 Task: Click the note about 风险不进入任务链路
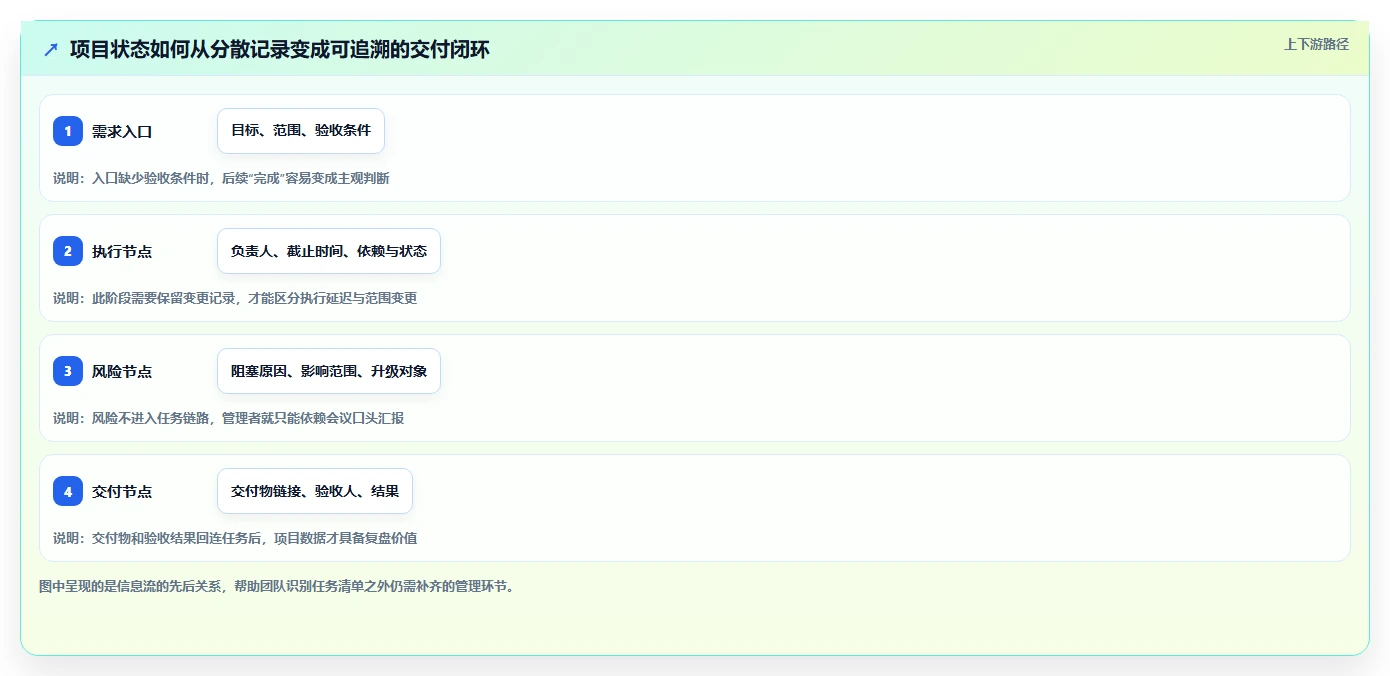pos(228,418)
